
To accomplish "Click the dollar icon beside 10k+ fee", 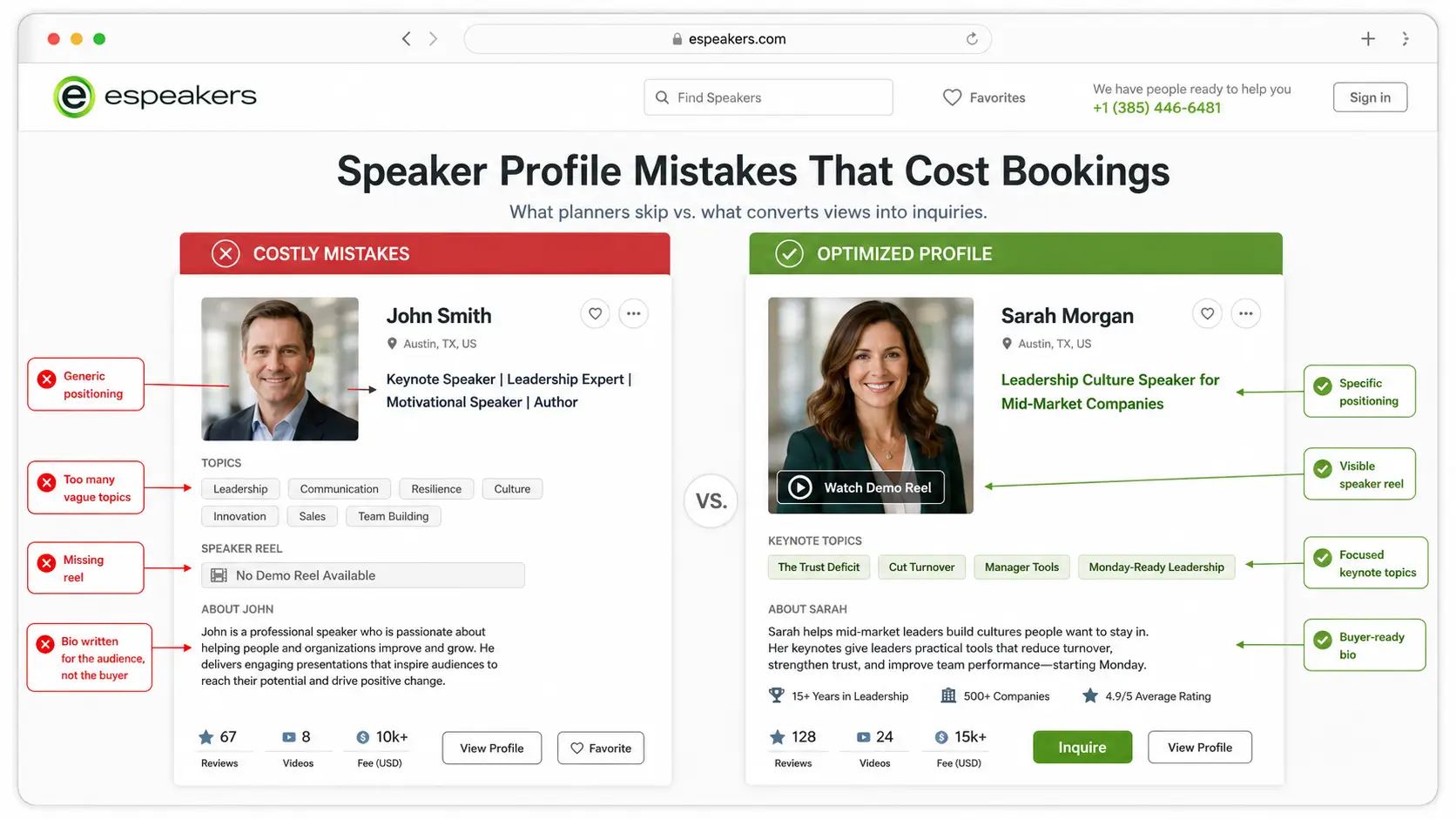I will [x=363, y=737].
